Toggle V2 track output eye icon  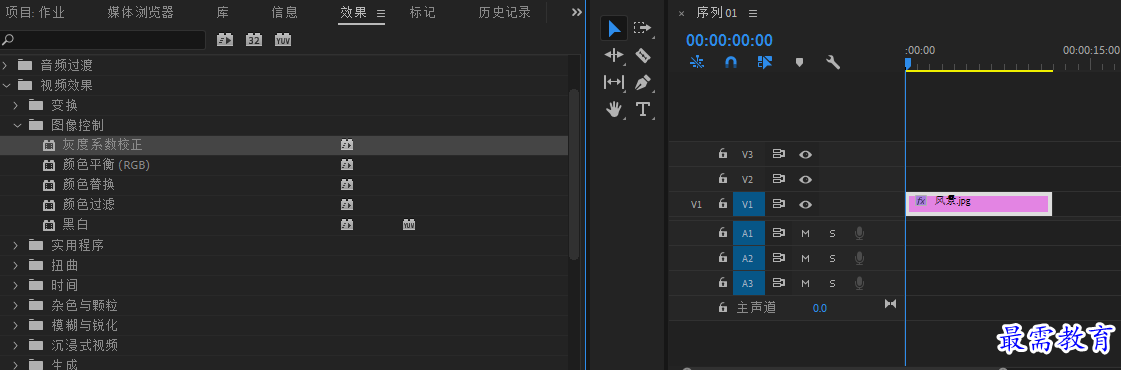(806, 179)
